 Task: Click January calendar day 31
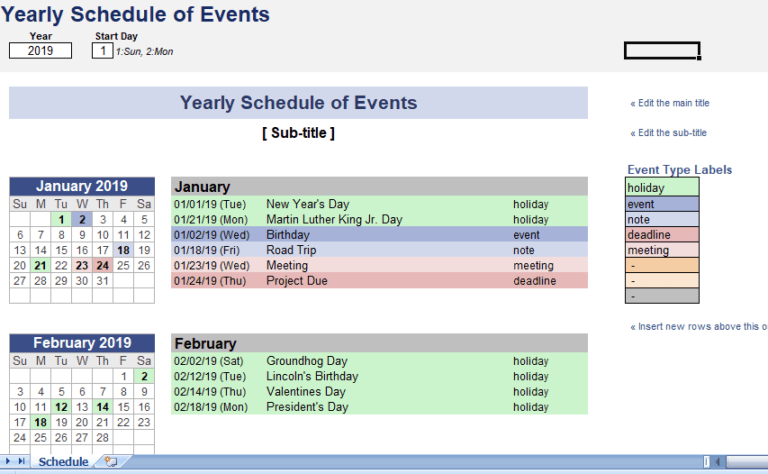(x=102, y=281)
